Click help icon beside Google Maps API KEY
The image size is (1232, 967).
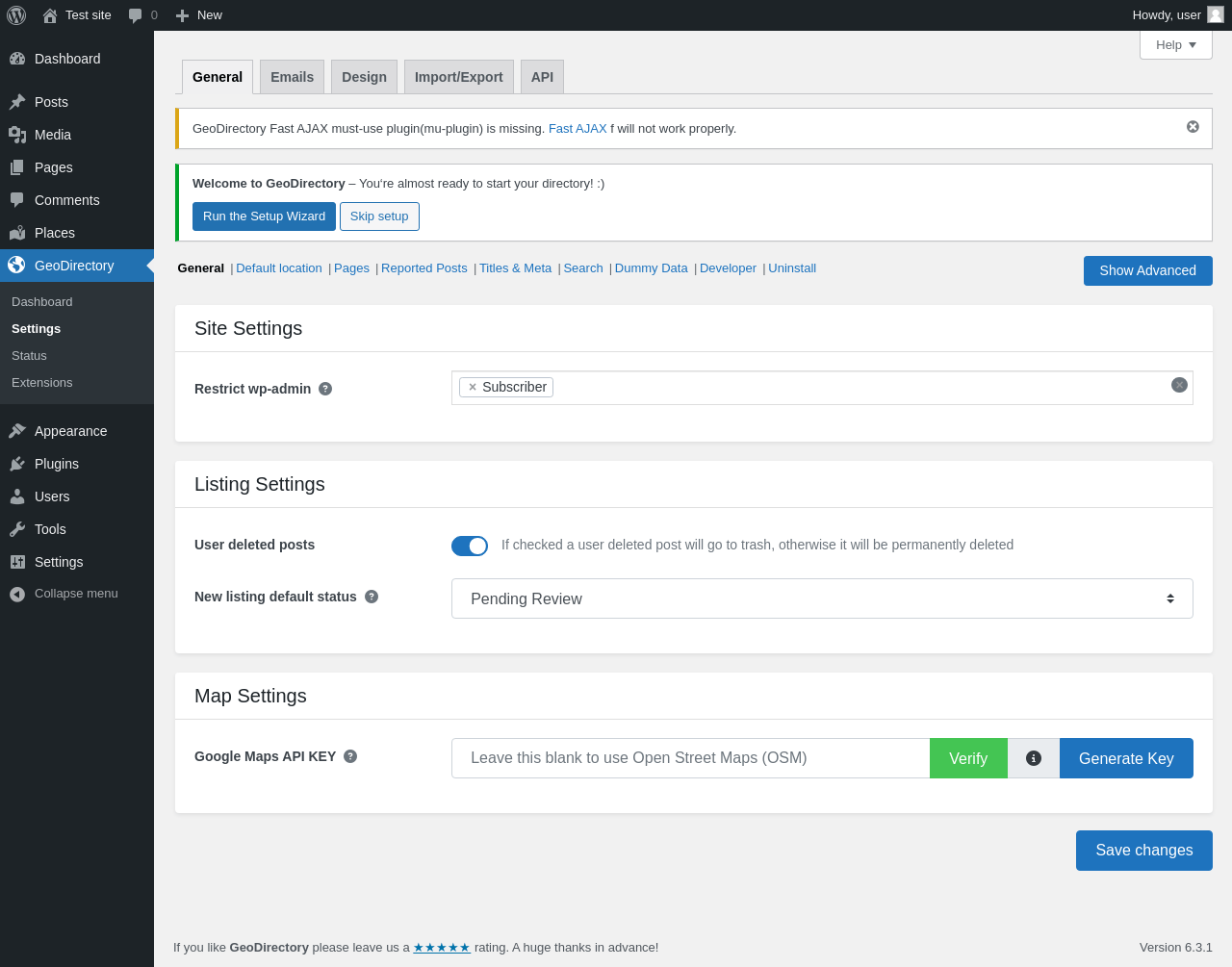350,756
